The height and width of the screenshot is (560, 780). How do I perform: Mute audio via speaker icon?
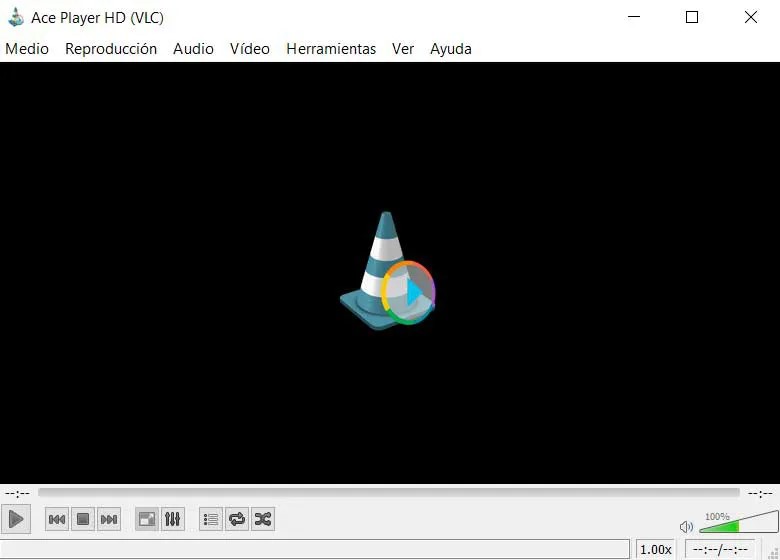pyautogui.click(x=686, y=527)
